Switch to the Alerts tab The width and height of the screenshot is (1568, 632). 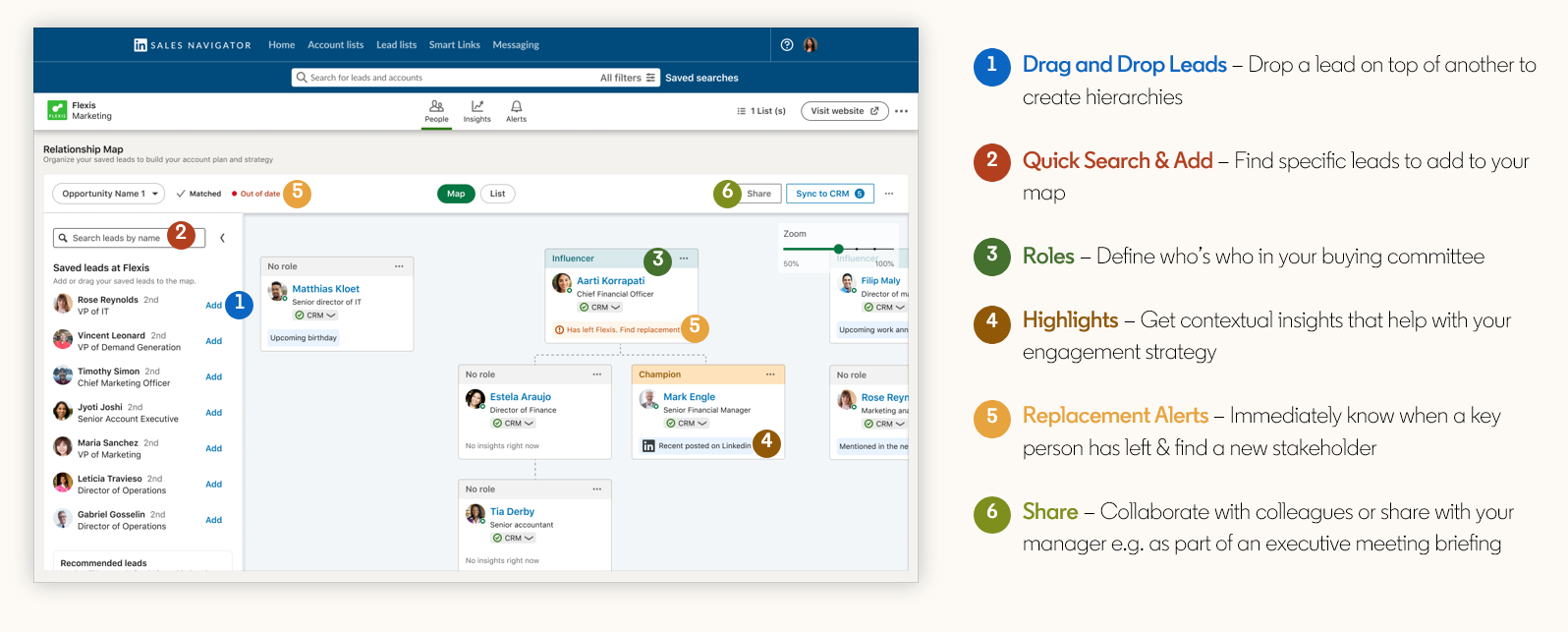[517, 111]
